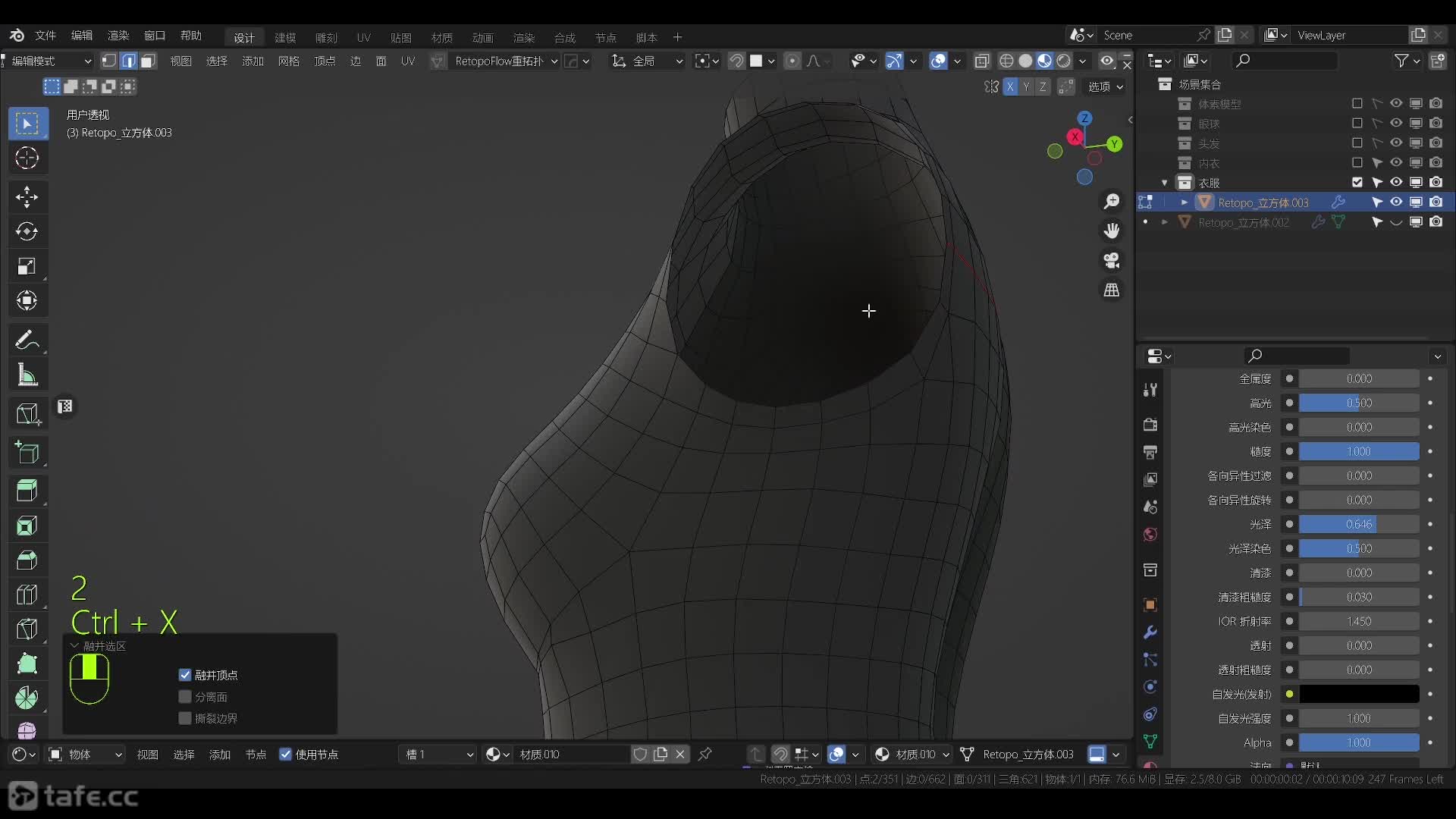1456x819 pixels.
Task: Open the material slot 槽 1 dropdown
Action: pyautogui.click(x=439, y=755)
